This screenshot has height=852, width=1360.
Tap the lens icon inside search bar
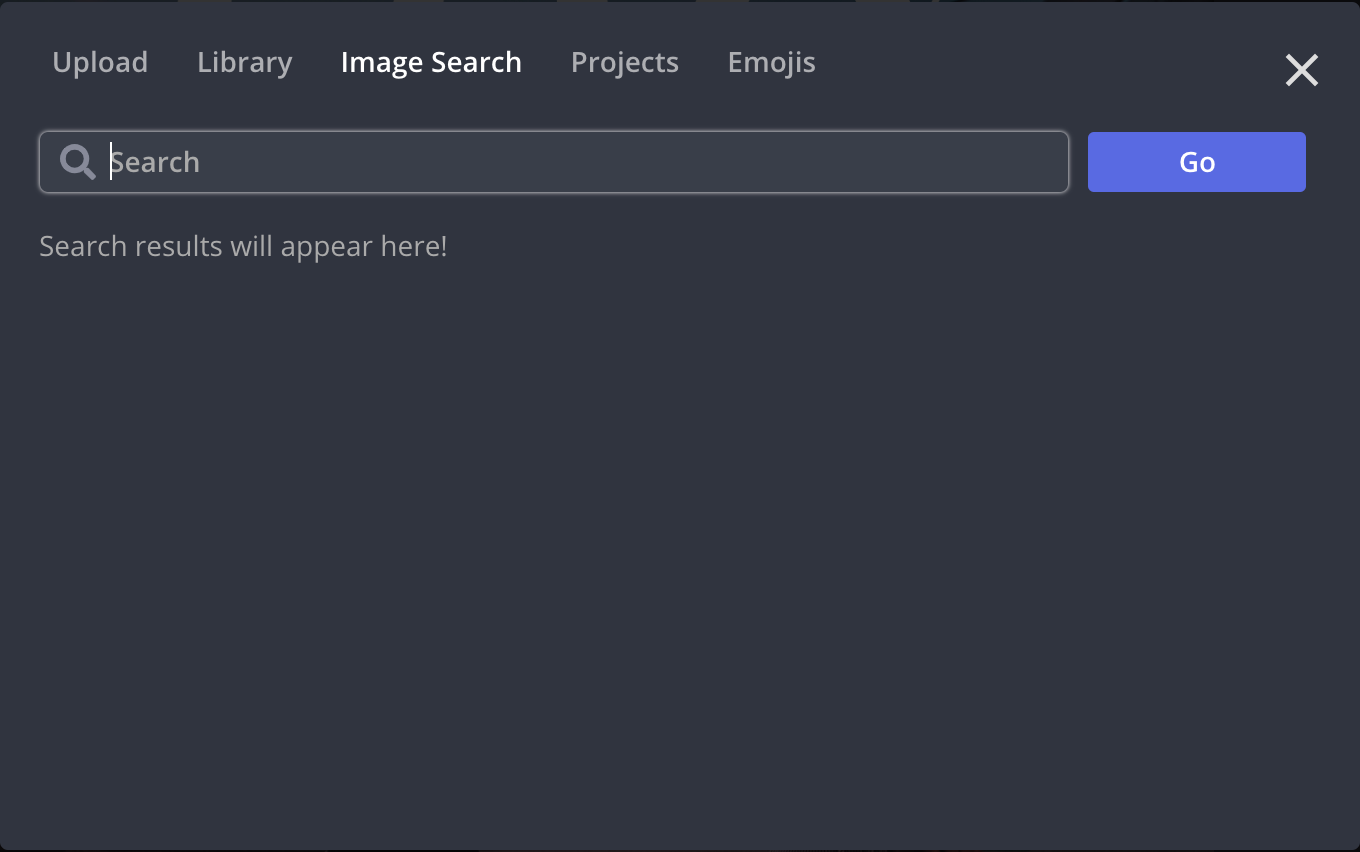pos(77,162)
